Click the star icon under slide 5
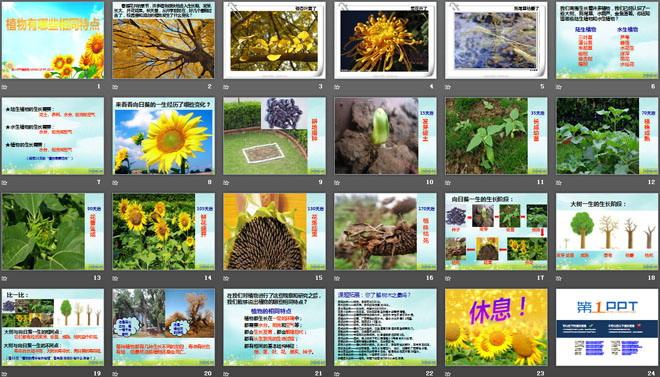The image size is (660, 377). click(448, 87)
